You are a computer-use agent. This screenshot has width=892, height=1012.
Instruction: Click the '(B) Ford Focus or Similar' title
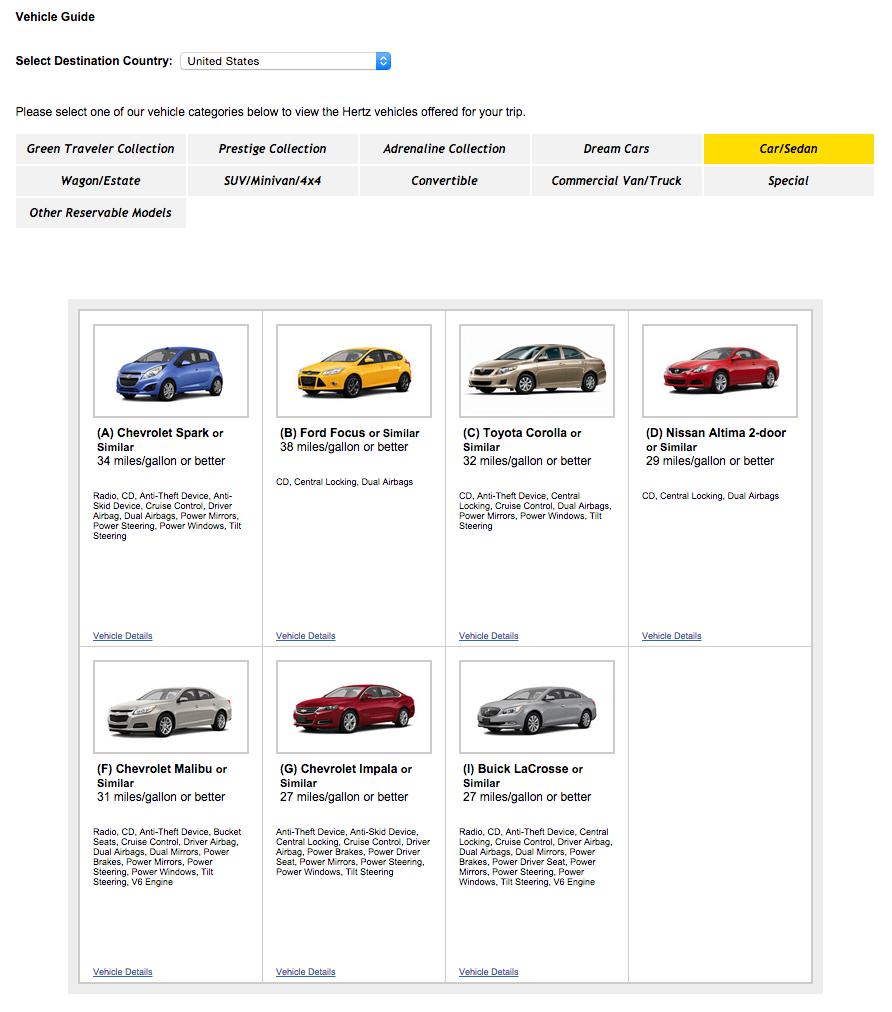pos(350,434)
